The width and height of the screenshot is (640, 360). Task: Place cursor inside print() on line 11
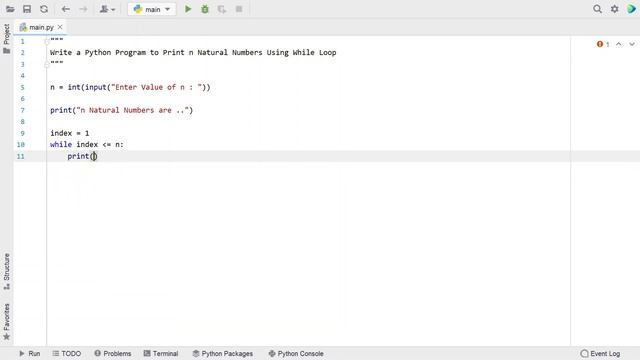point(94,156)
